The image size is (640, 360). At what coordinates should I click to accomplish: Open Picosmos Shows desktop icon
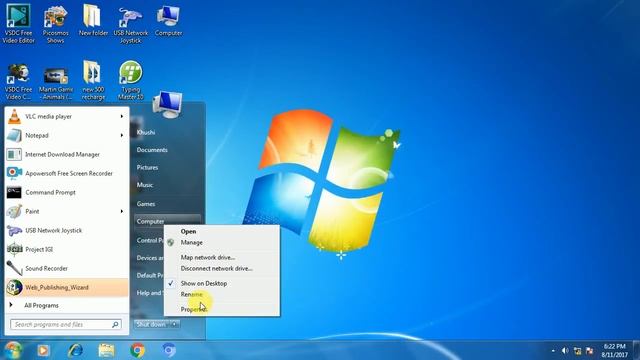click(56, 24)
